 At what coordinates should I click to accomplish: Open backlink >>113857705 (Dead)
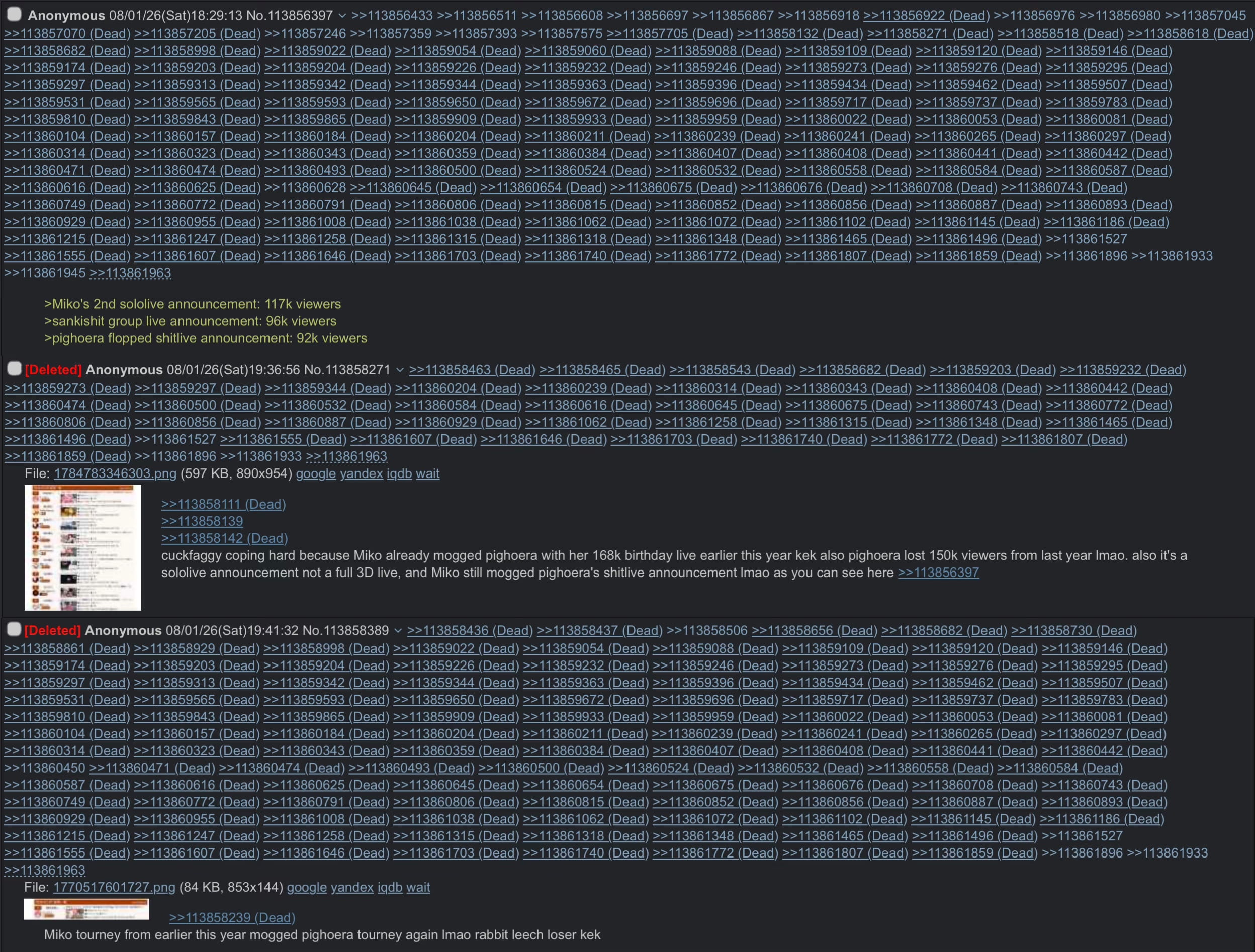click(670, 34)
